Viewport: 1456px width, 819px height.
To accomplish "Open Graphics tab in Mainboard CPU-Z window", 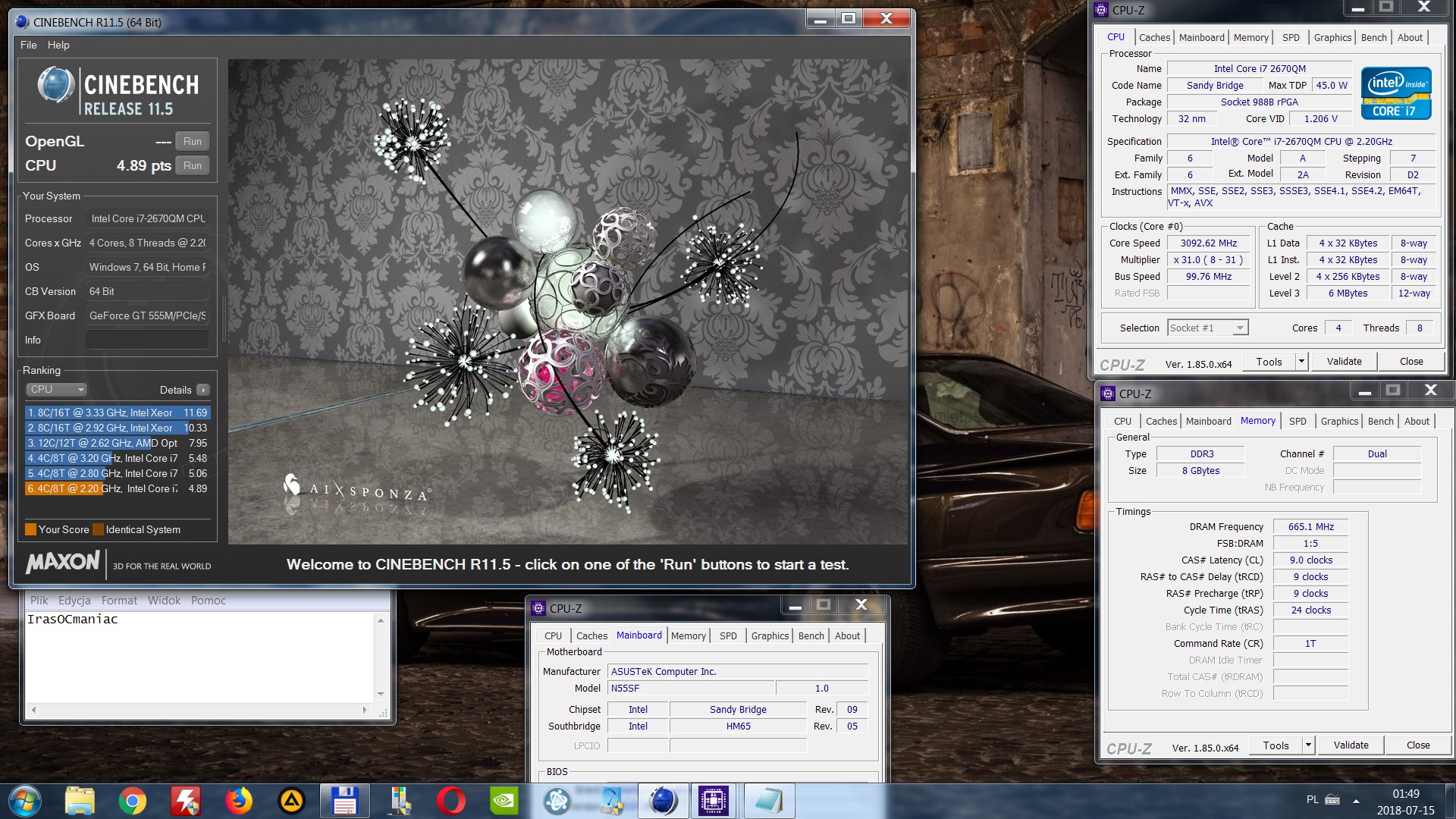I will pyautogui.click(x=770, y=635).
